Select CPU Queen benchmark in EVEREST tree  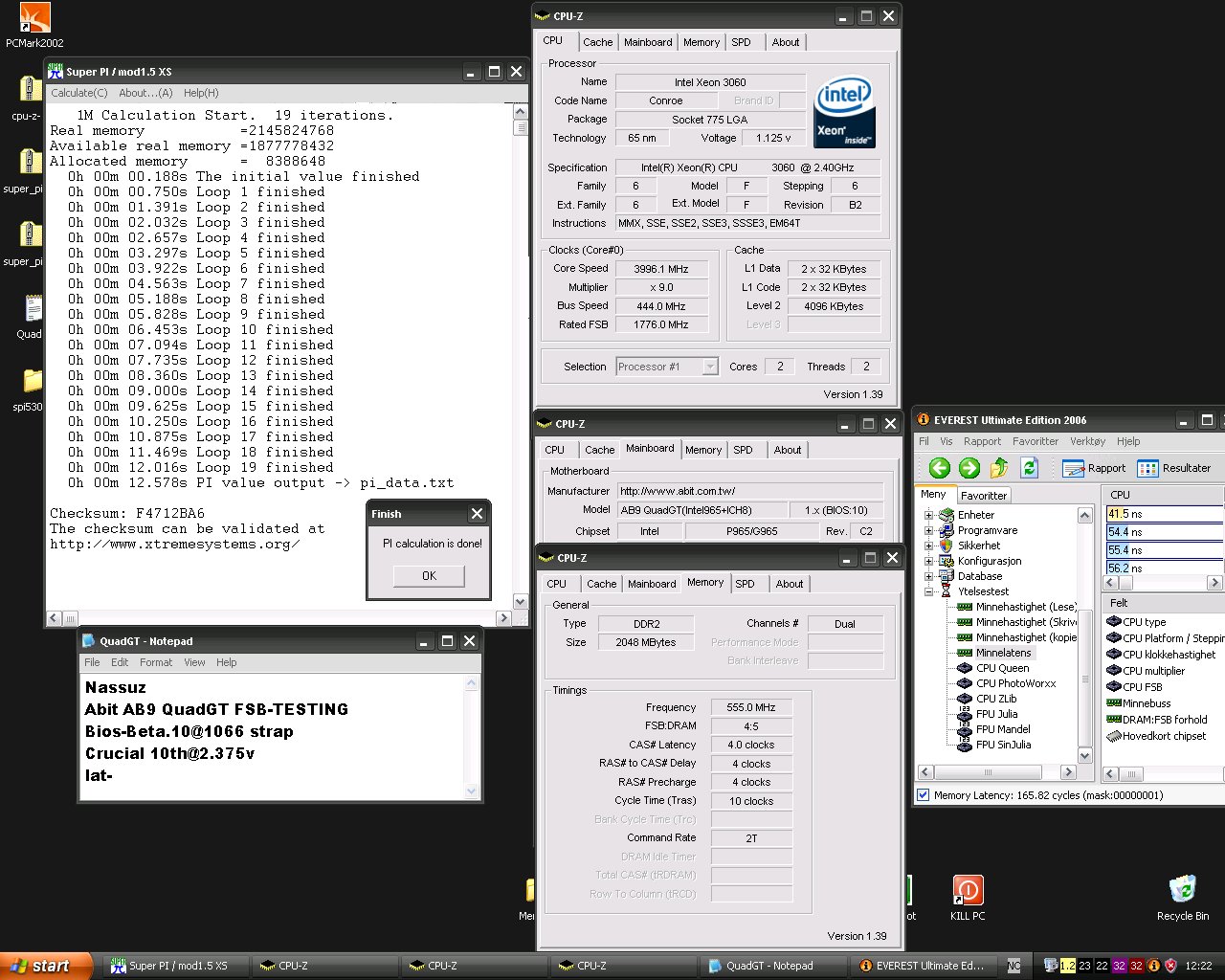point(994,668)
